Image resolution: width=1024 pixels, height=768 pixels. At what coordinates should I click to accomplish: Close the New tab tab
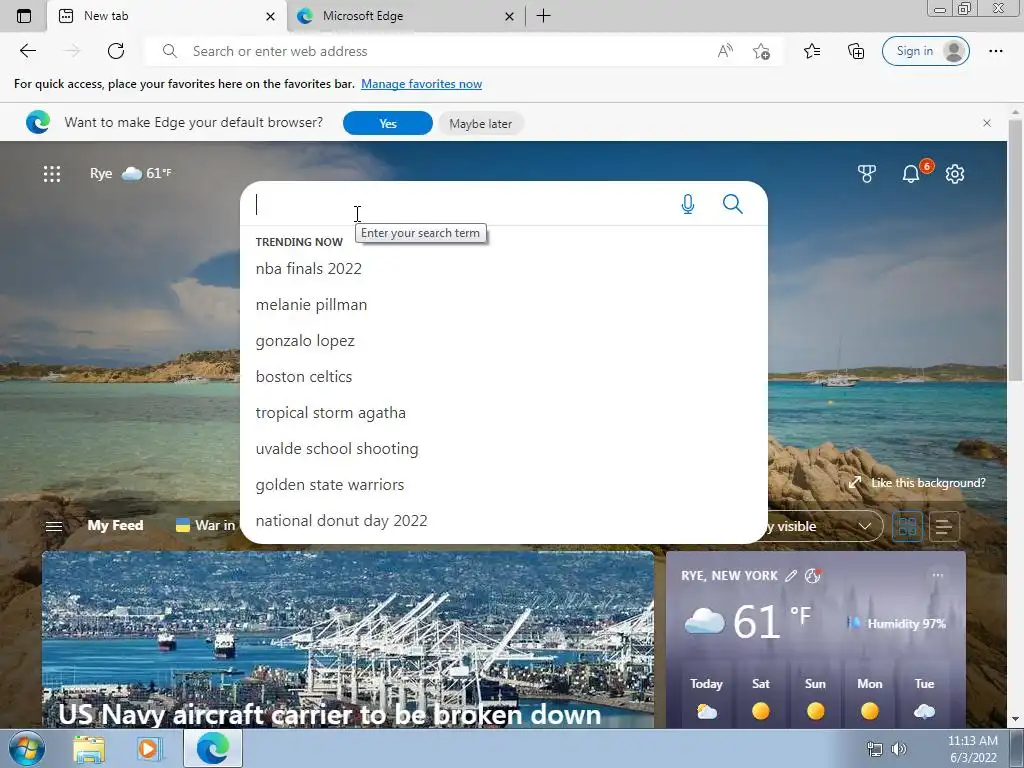click(x=270, y=16)
